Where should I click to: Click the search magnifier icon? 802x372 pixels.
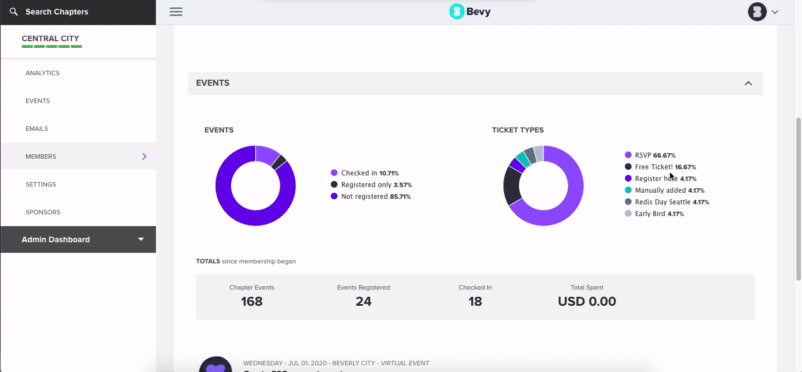click(14, 12)
